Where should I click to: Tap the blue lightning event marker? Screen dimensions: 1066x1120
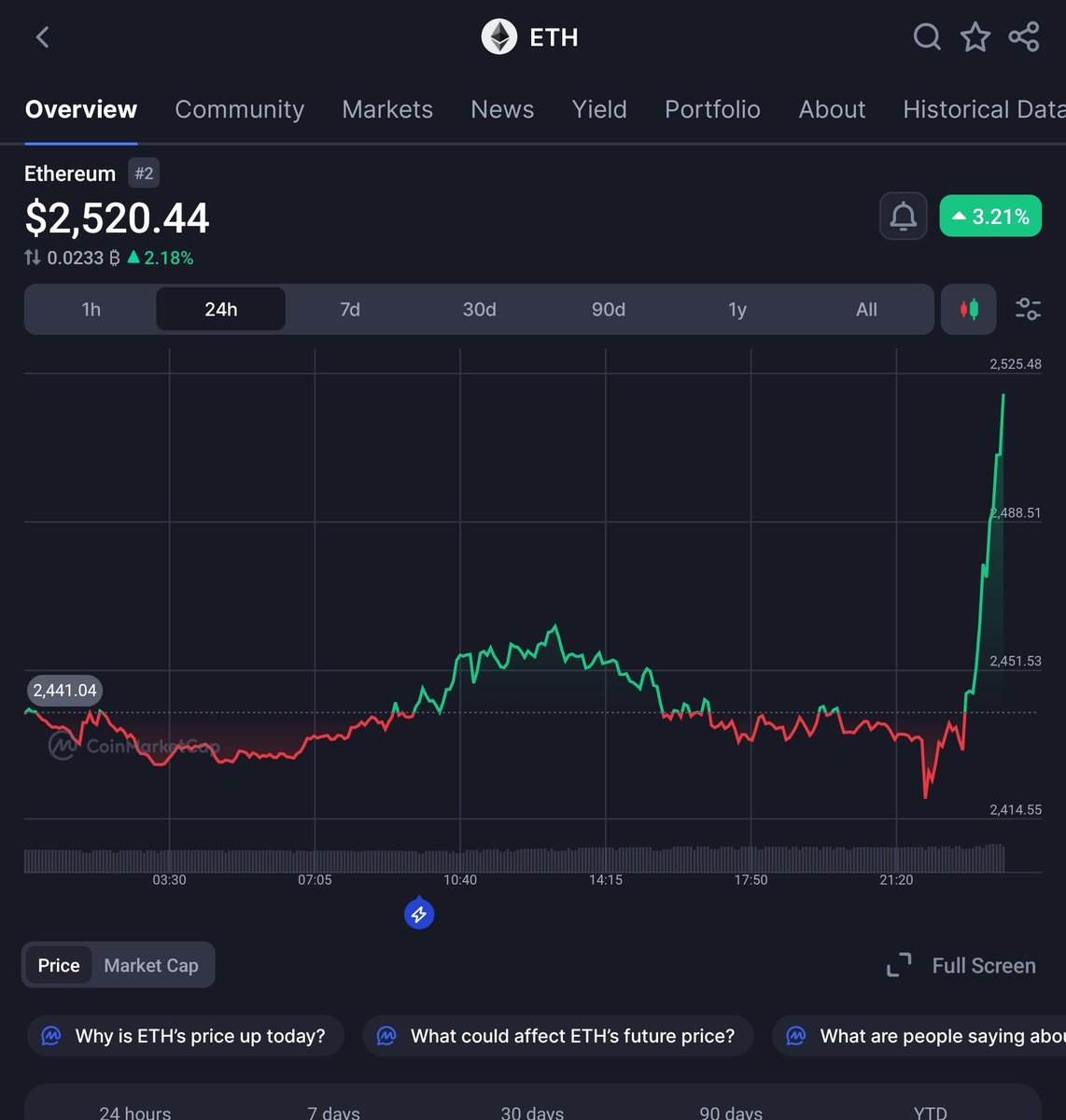[x=419, y=914]
